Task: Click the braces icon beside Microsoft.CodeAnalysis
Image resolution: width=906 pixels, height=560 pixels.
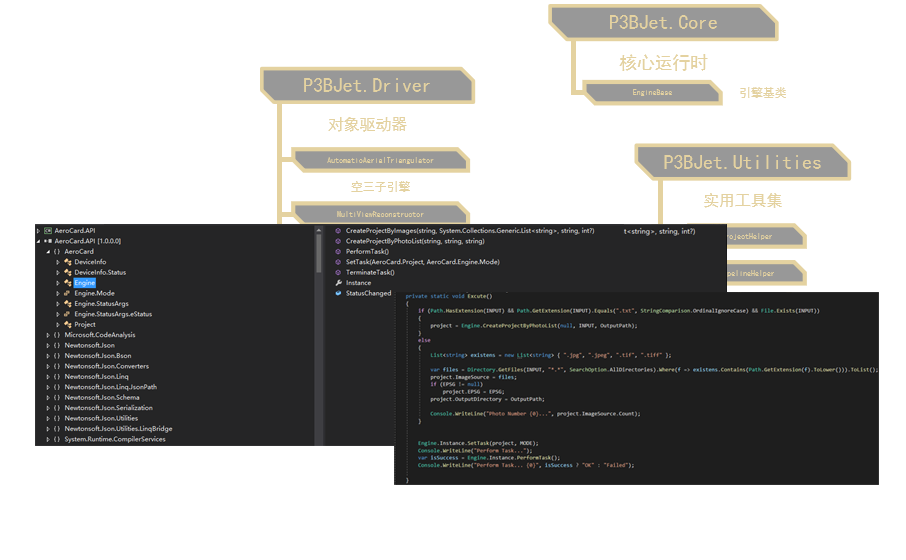Action: [x=57, y=335]
